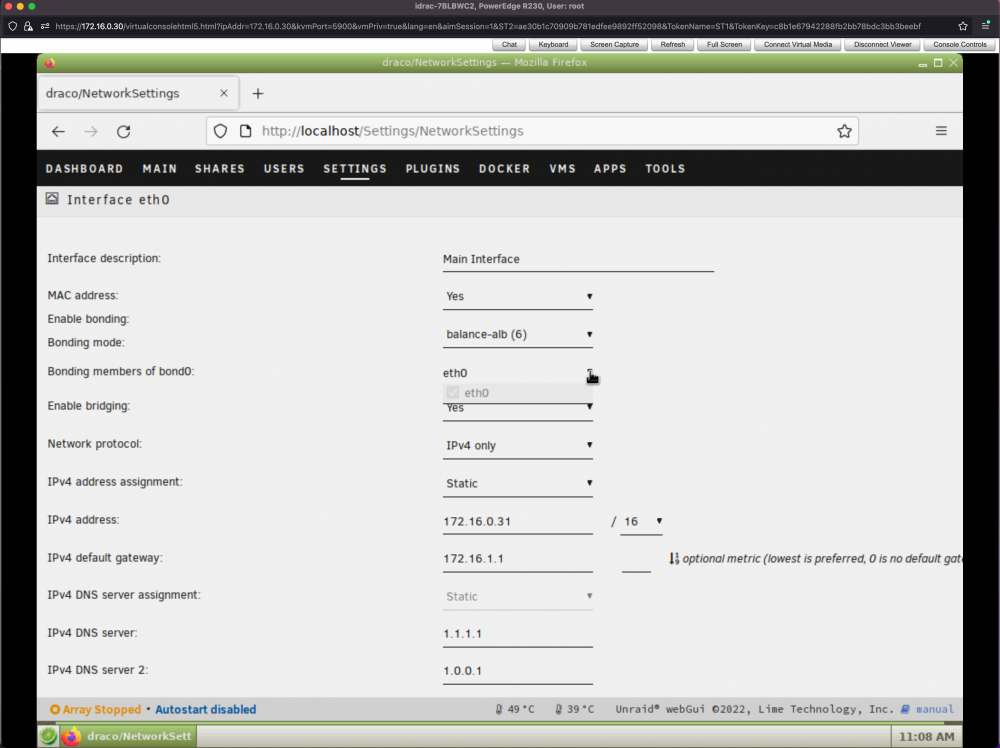Image resolution: width=1000 pixels, height=748 pixels.
Task: Edit IPv4 DNS server 2 field
Action: 517,671
